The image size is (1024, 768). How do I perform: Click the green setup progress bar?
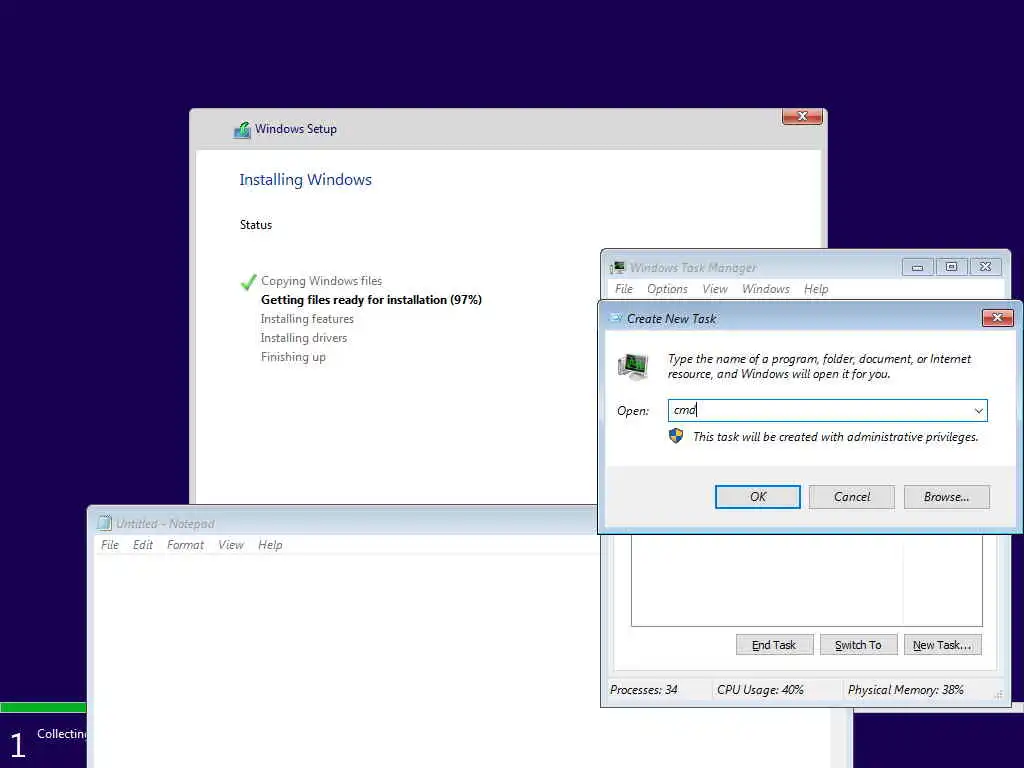(x=43, y=707)
